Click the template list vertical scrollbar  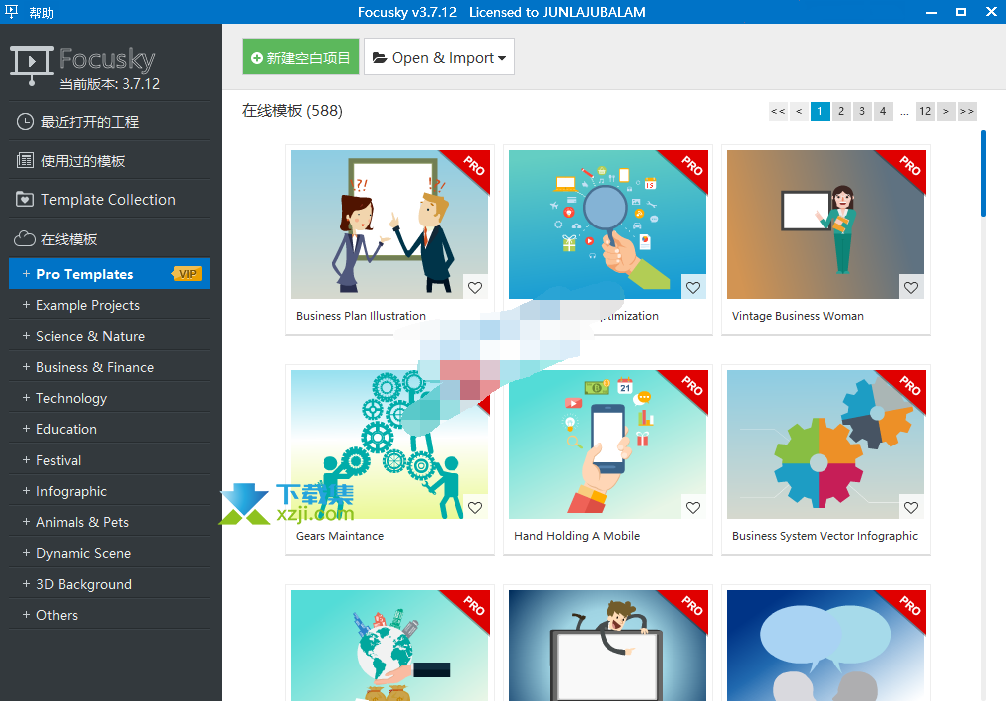[x=984, y=173]
